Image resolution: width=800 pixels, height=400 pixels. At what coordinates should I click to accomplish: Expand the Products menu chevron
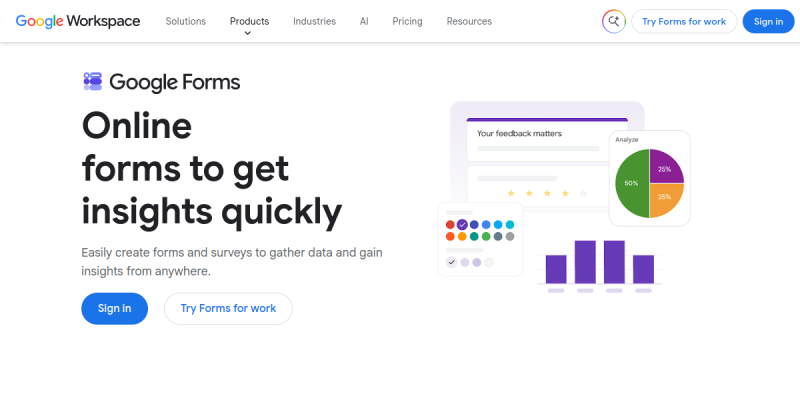point(247,33)
